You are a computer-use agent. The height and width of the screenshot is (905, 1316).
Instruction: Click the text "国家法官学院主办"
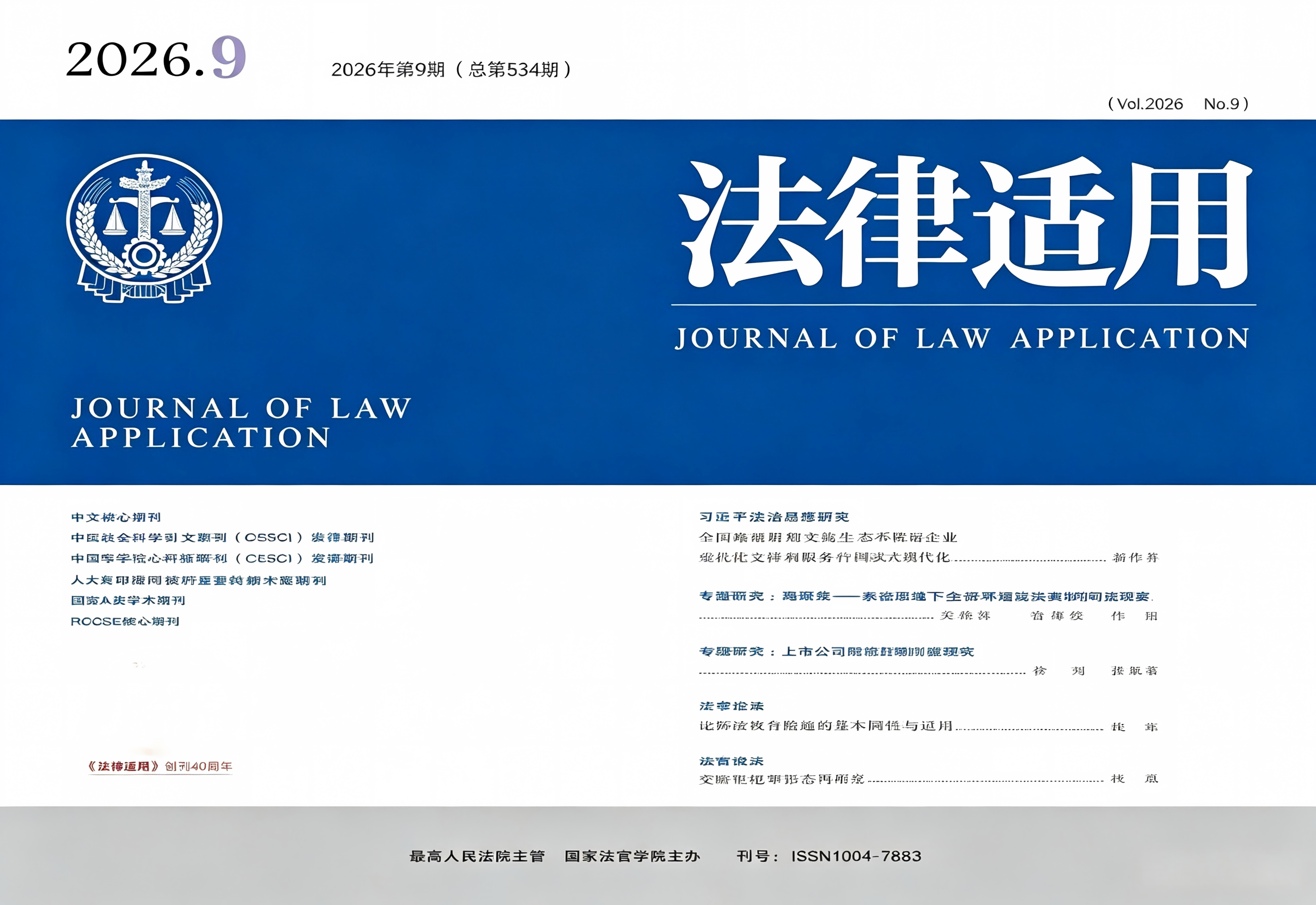pos(632,856)
